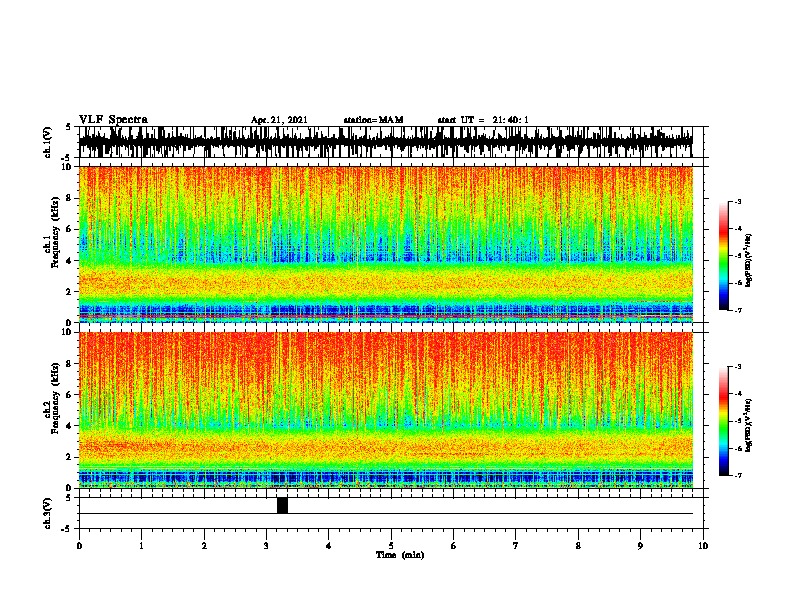The image size is (792, 612).
Task: Click time axis tick label '0'
Action: coord(79,546)
